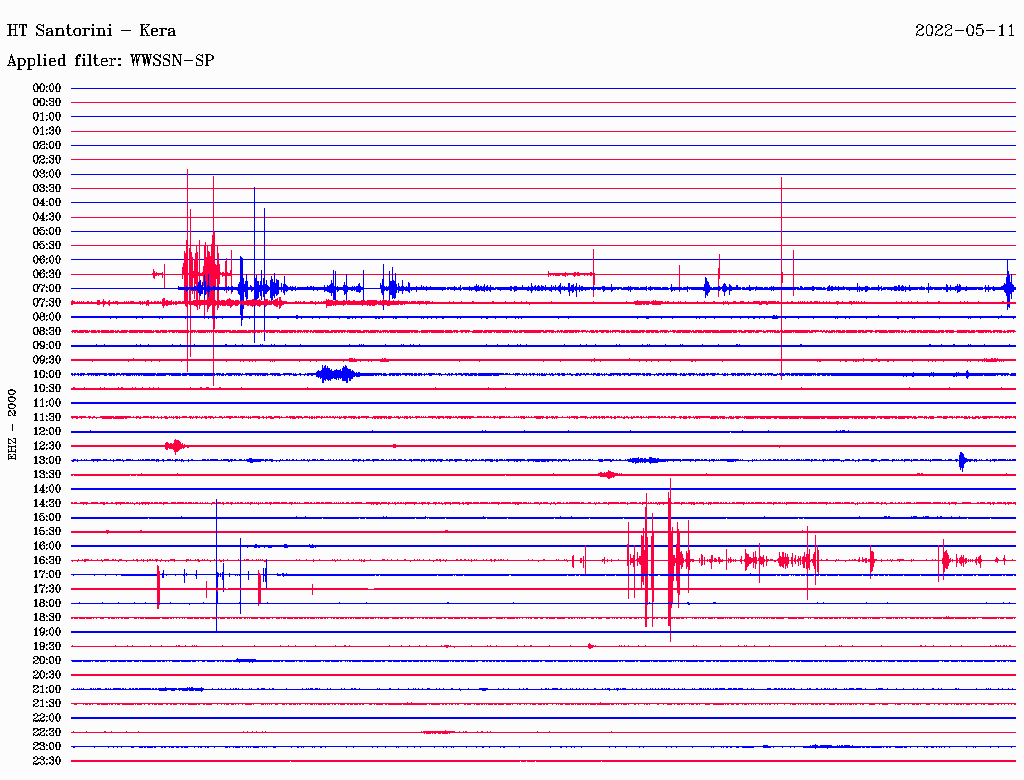
Task: Select the 14:00 time label
Action: [x=47, y=489]
